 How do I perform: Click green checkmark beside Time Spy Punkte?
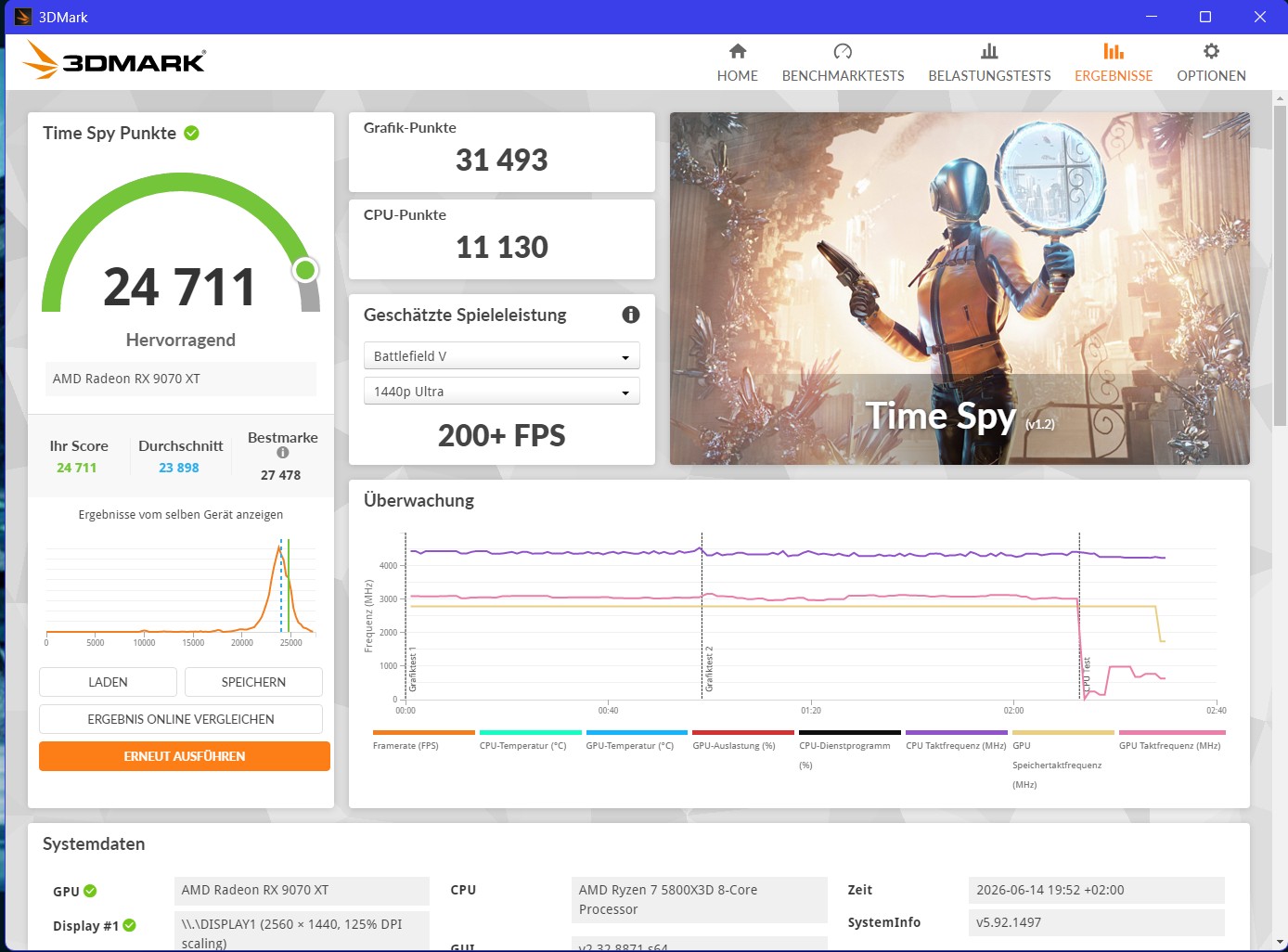click(x=191, y=133)
